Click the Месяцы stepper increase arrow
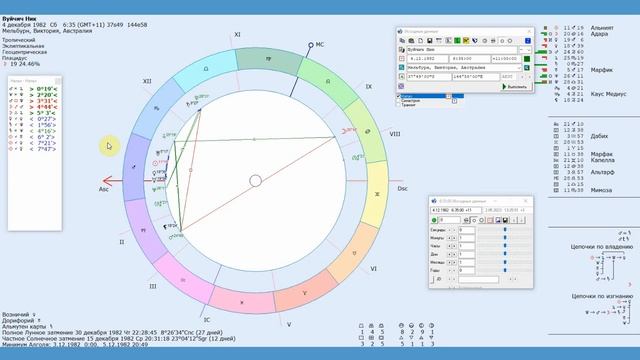The image size is (640, 360). [x=454, y=262]
